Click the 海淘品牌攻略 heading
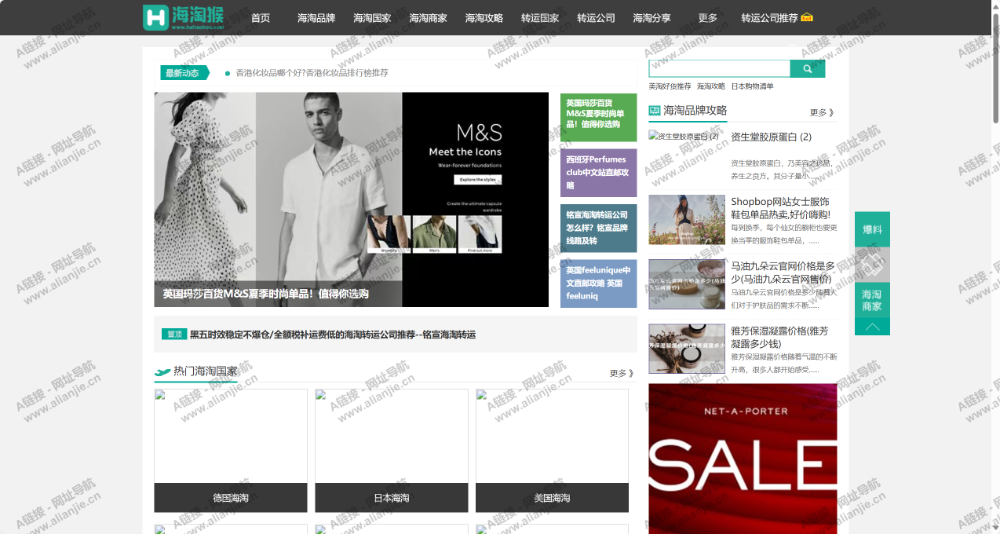This screenshot has width=1000, height=534. point(695,110)
